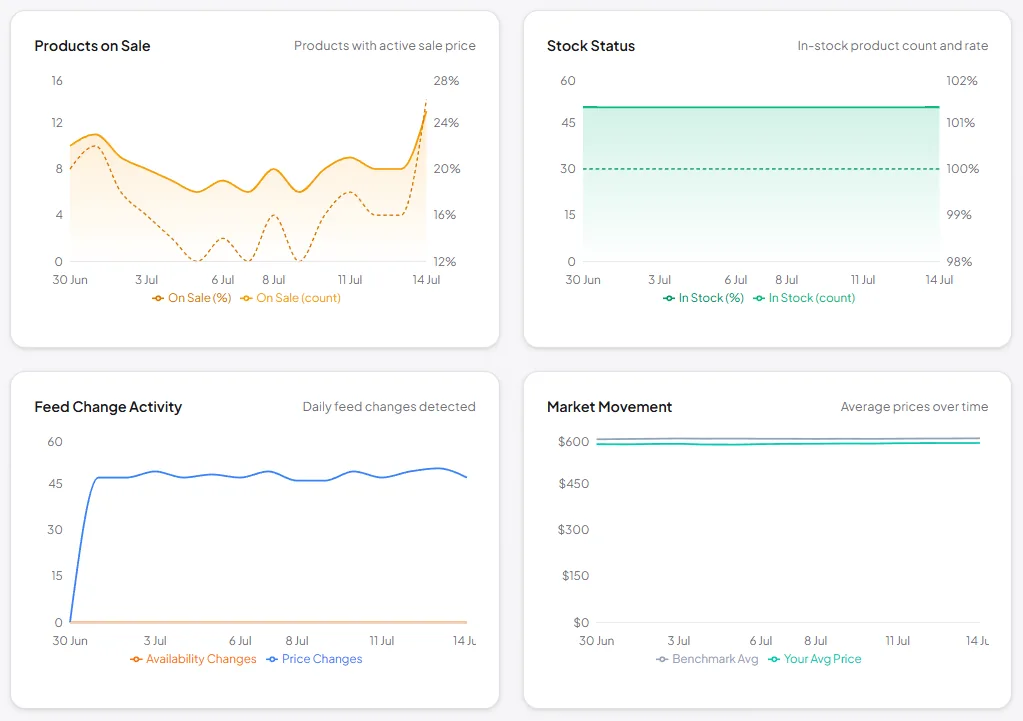Toggle the On Sale (count) legend series
Viewport: 1023px width, 721px height.
coord(290,298)
